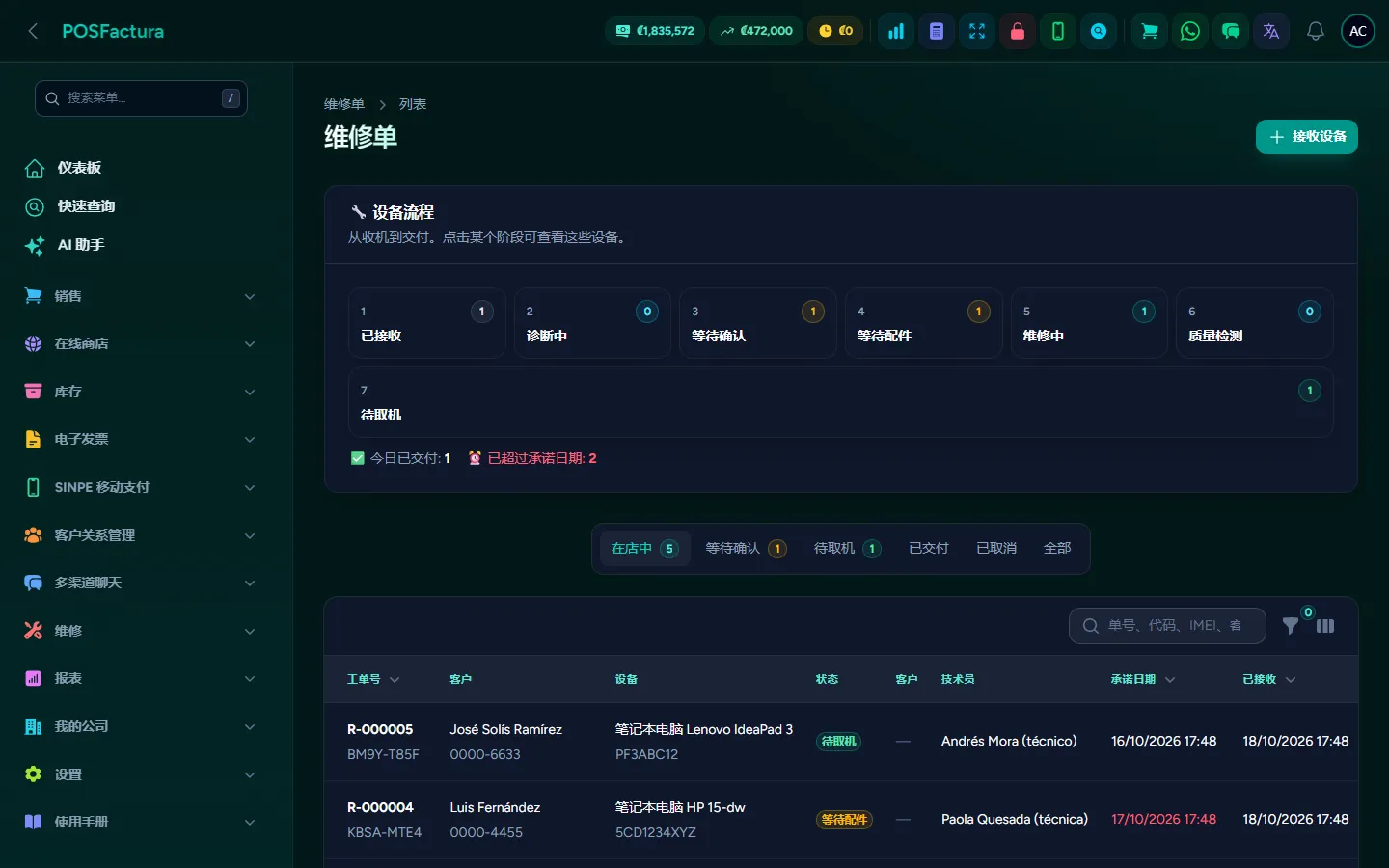Open the green chat bubbles icon
Screen dimensions: 1389x868
[1231, 31]
